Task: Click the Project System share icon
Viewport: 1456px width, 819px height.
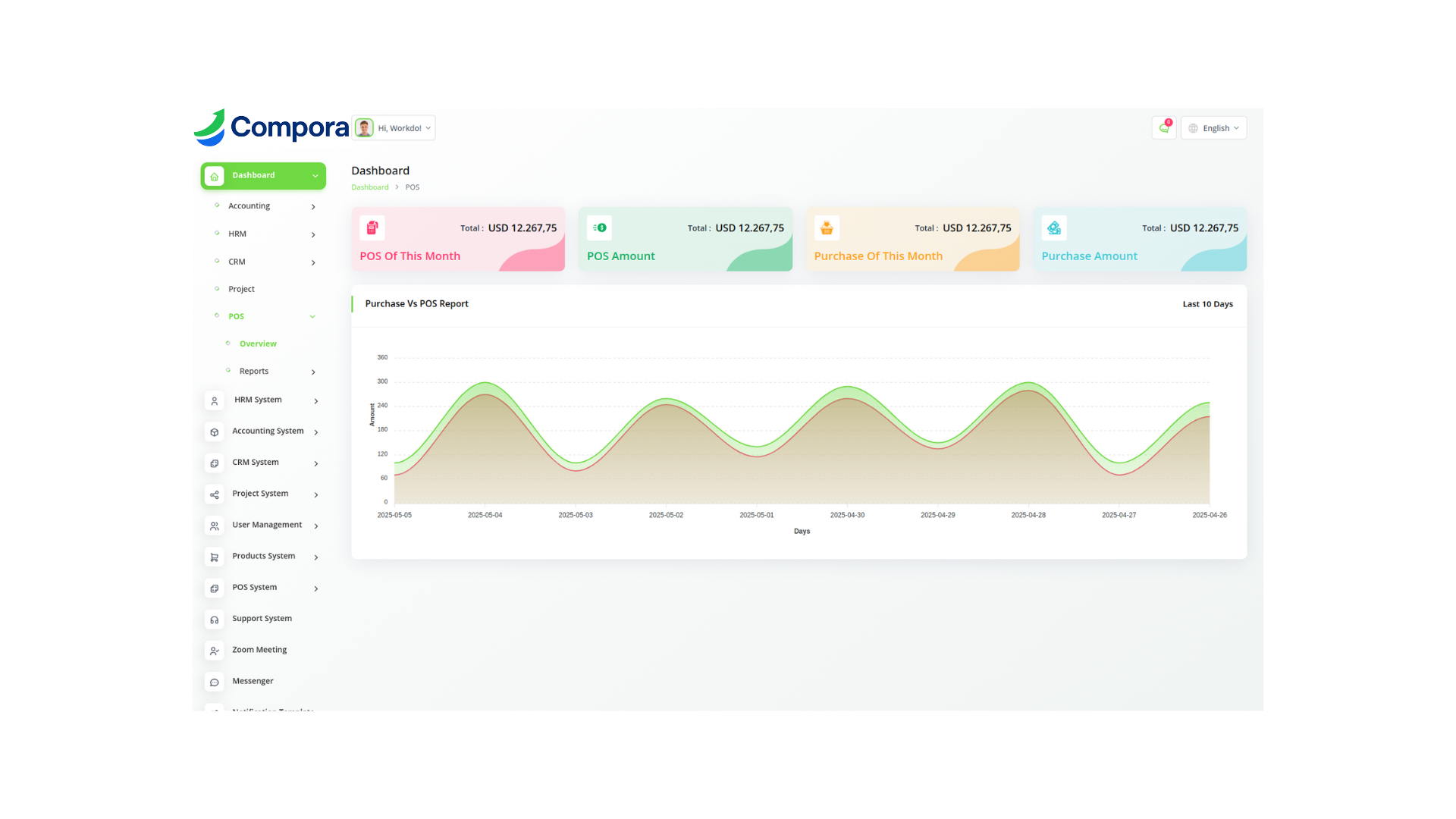Action: coord(215,494)
